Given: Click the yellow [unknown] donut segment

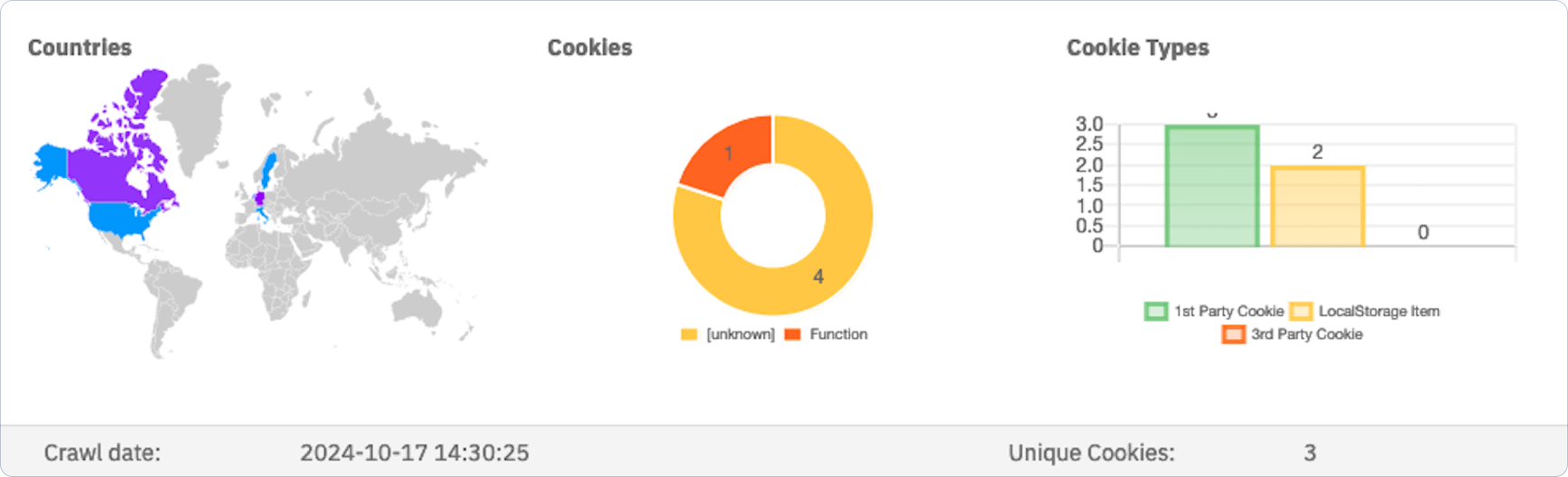Looking at the screenshot, I should 817,271.
